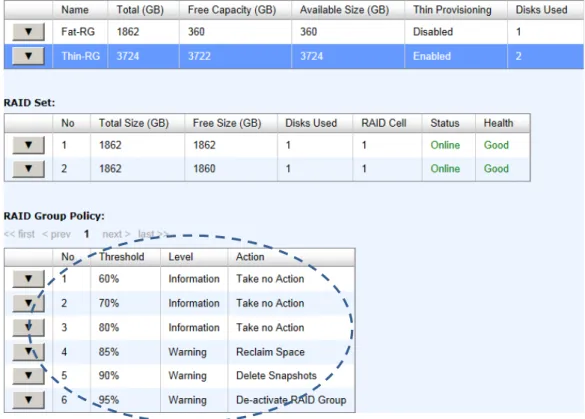Select the Good health of RAID Set 2

coord(496,169)
